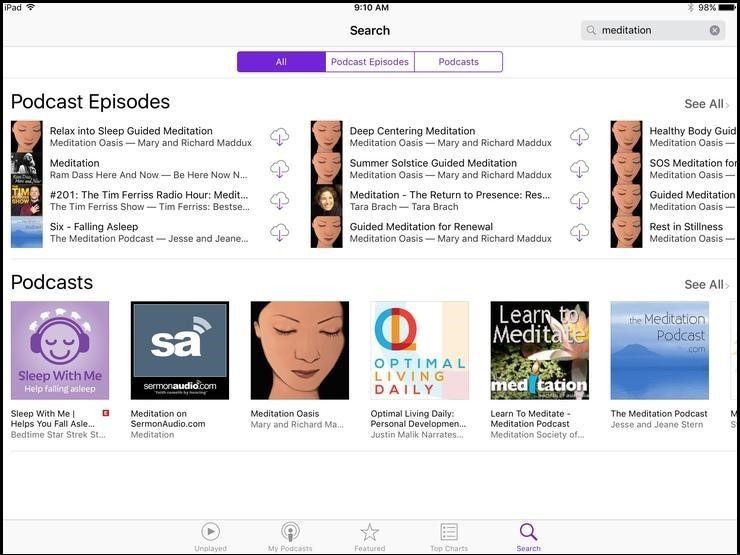This screenshot has width=740, height=555.
Task: Open episode titled Deep Centering Meditation
Action: (x=412, y=131)
